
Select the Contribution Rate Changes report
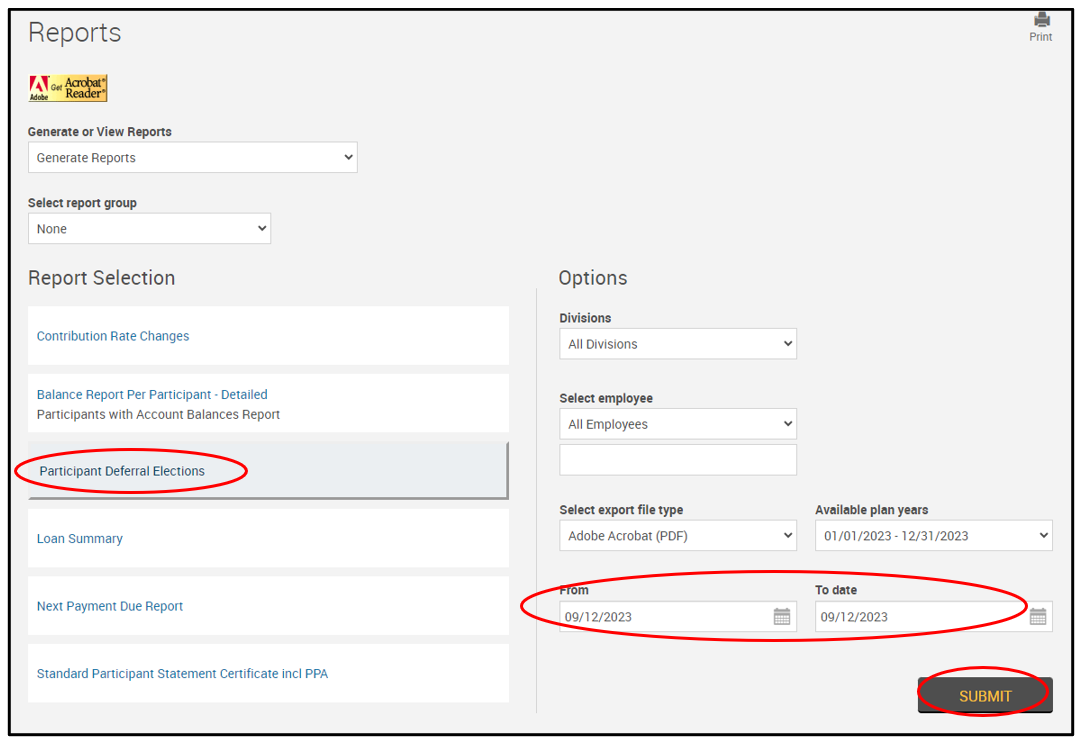click(113, 336)
